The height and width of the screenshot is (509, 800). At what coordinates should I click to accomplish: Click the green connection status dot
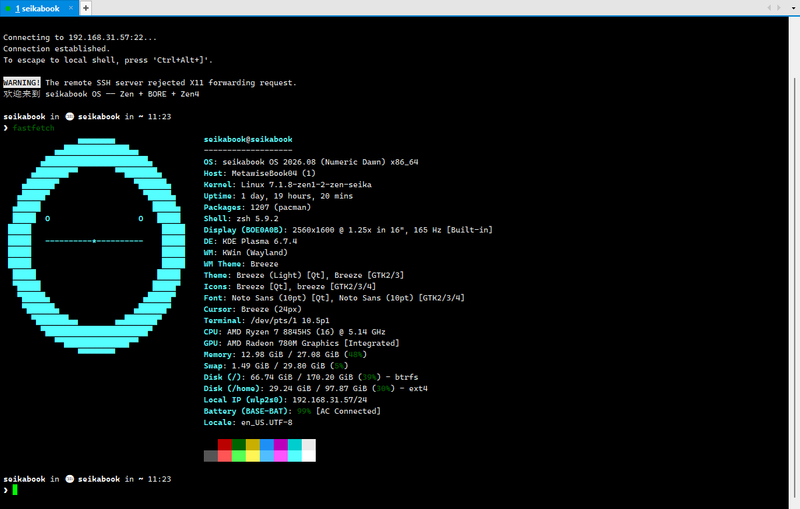(x=8, y=9)
